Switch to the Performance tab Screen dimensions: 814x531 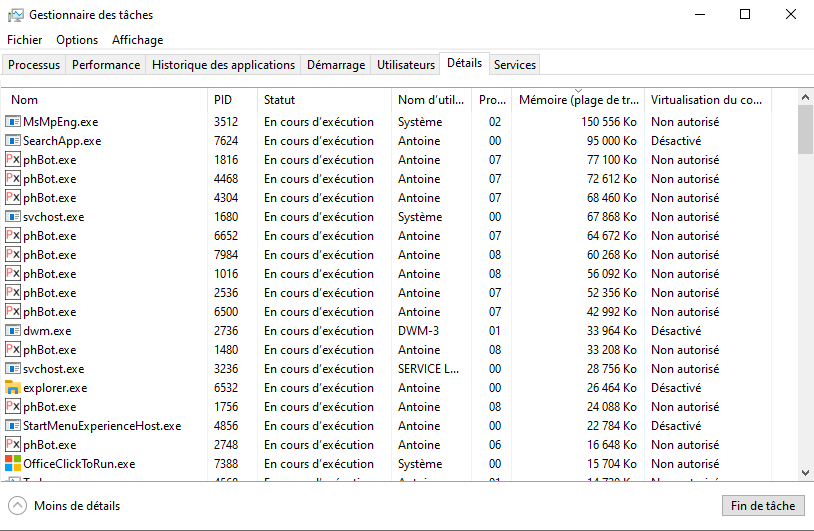pyautogui.click(x=106, y=65)
